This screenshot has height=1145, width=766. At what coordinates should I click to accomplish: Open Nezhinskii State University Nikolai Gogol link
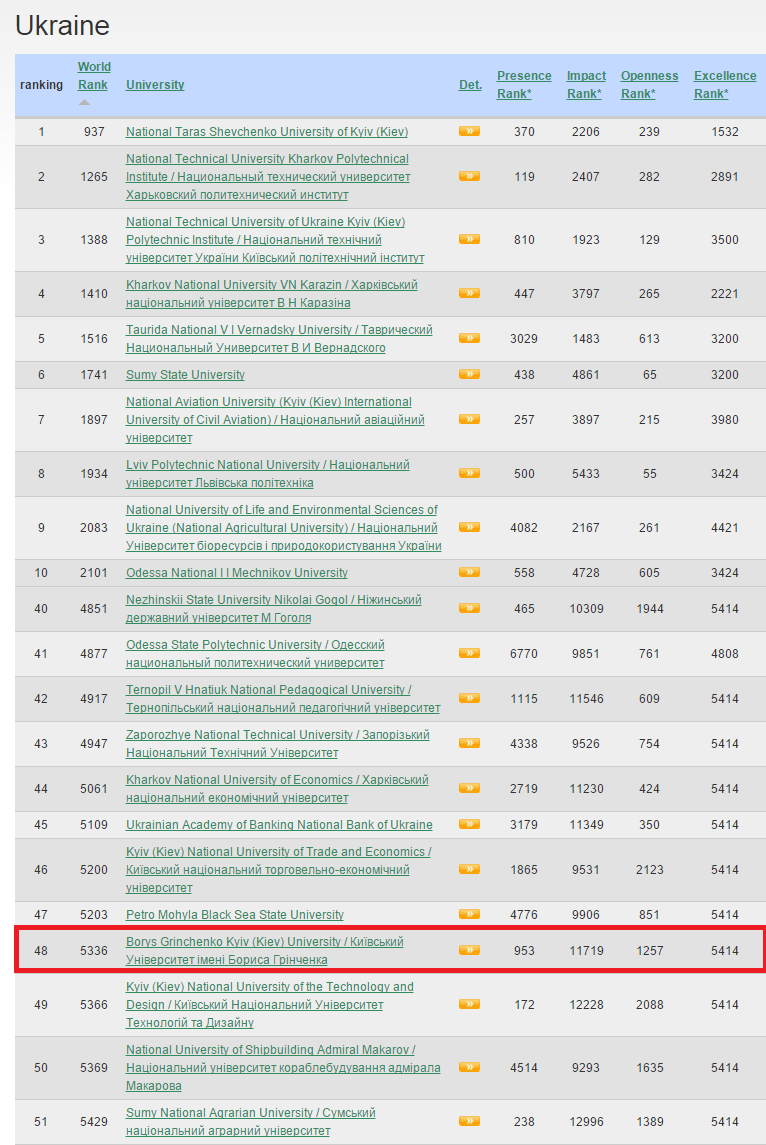click(273, 609)
